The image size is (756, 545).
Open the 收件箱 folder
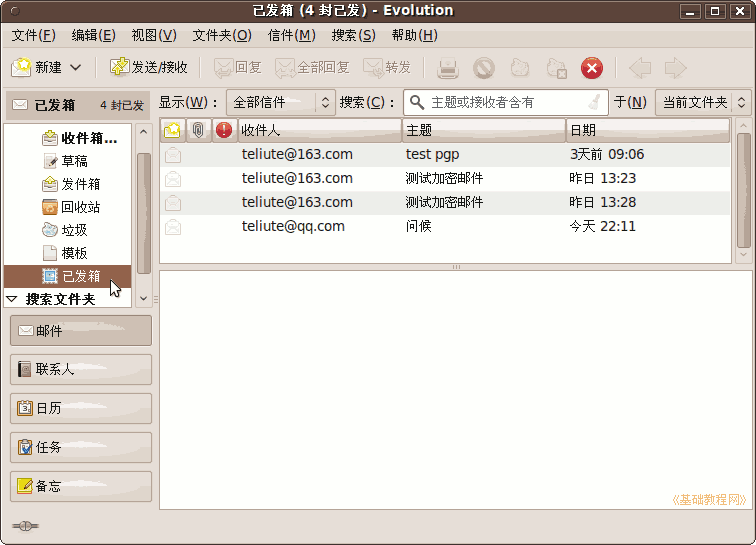click(x=80, y=138)
